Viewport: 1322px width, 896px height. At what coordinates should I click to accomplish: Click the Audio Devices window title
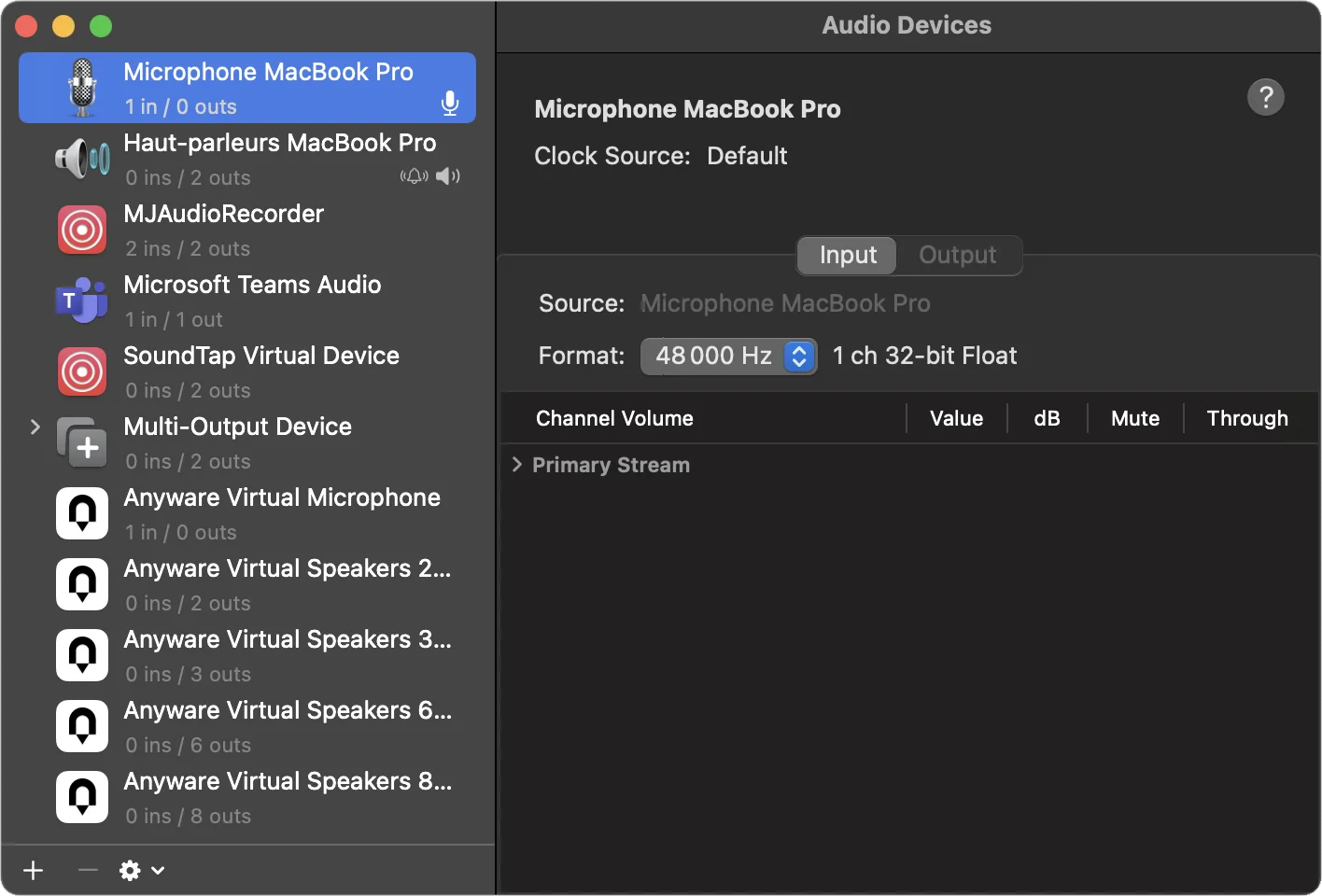(x=907, y=25)
